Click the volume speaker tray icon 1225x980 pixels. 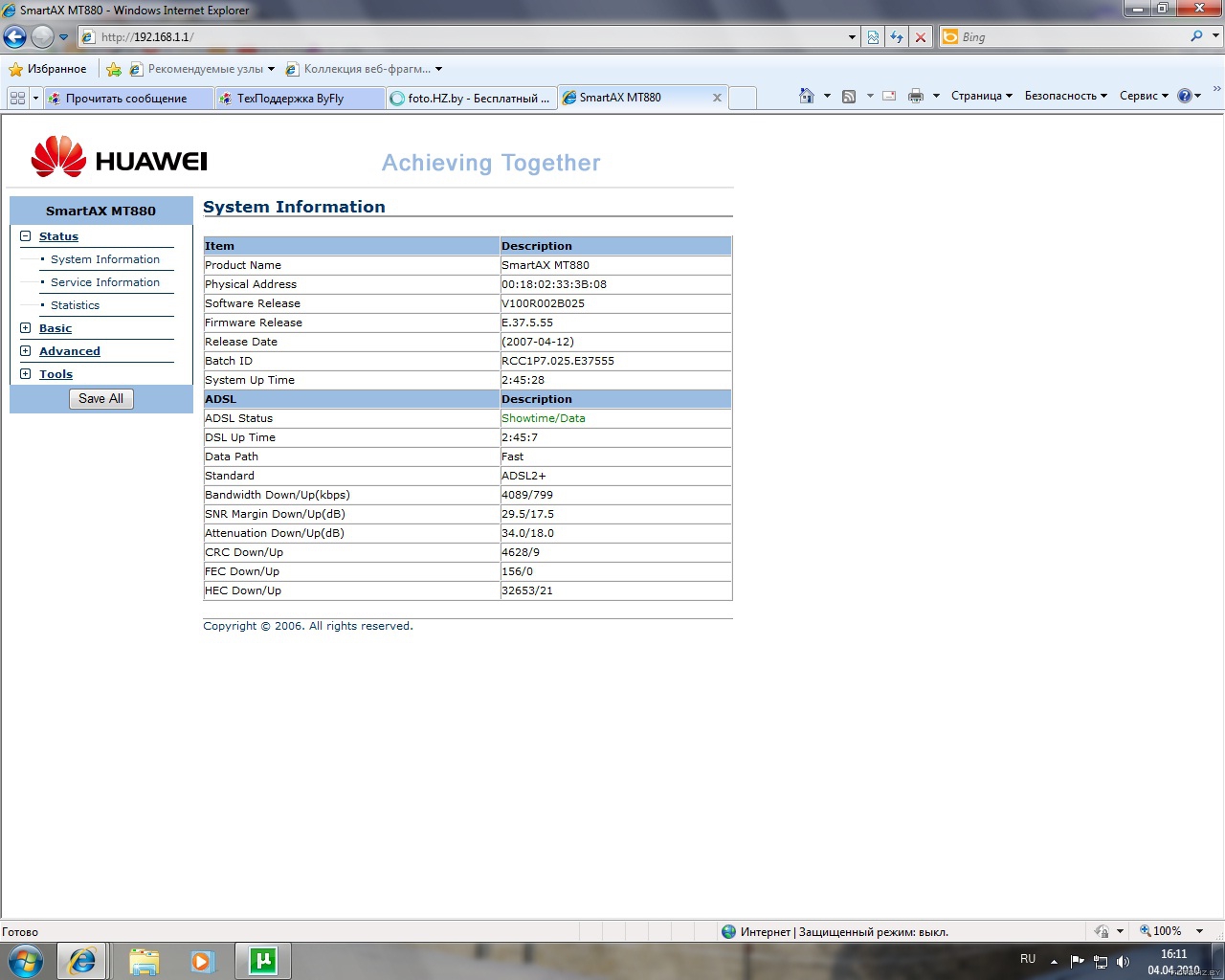click(x=1123, y=962)
